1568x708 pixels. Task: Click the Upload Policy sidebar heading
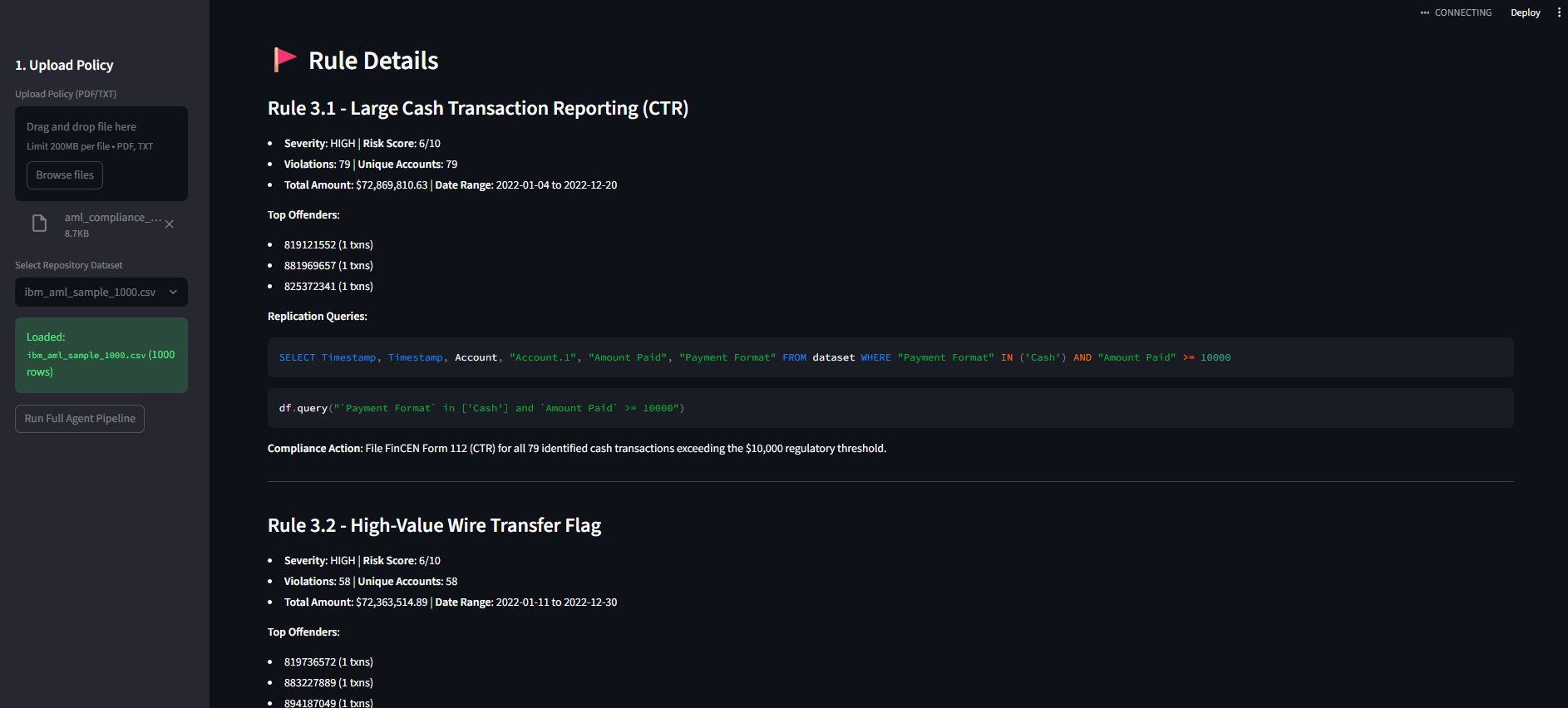click(x=64, y=66)
